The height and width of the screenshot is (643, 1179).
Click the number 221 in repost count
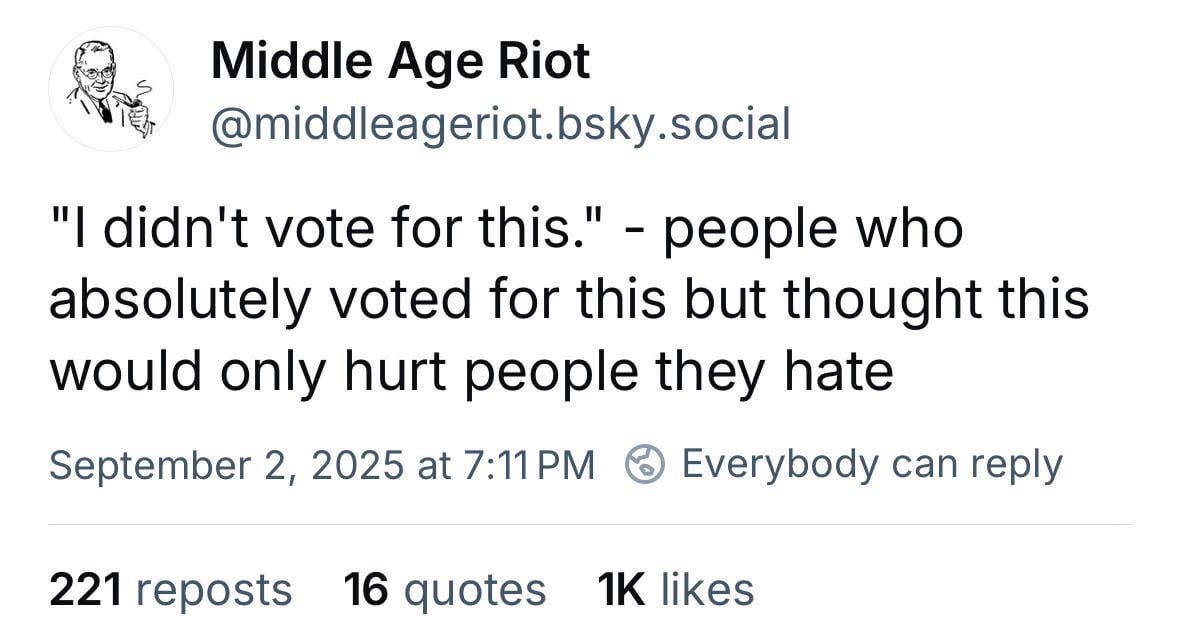coord(86,589)
